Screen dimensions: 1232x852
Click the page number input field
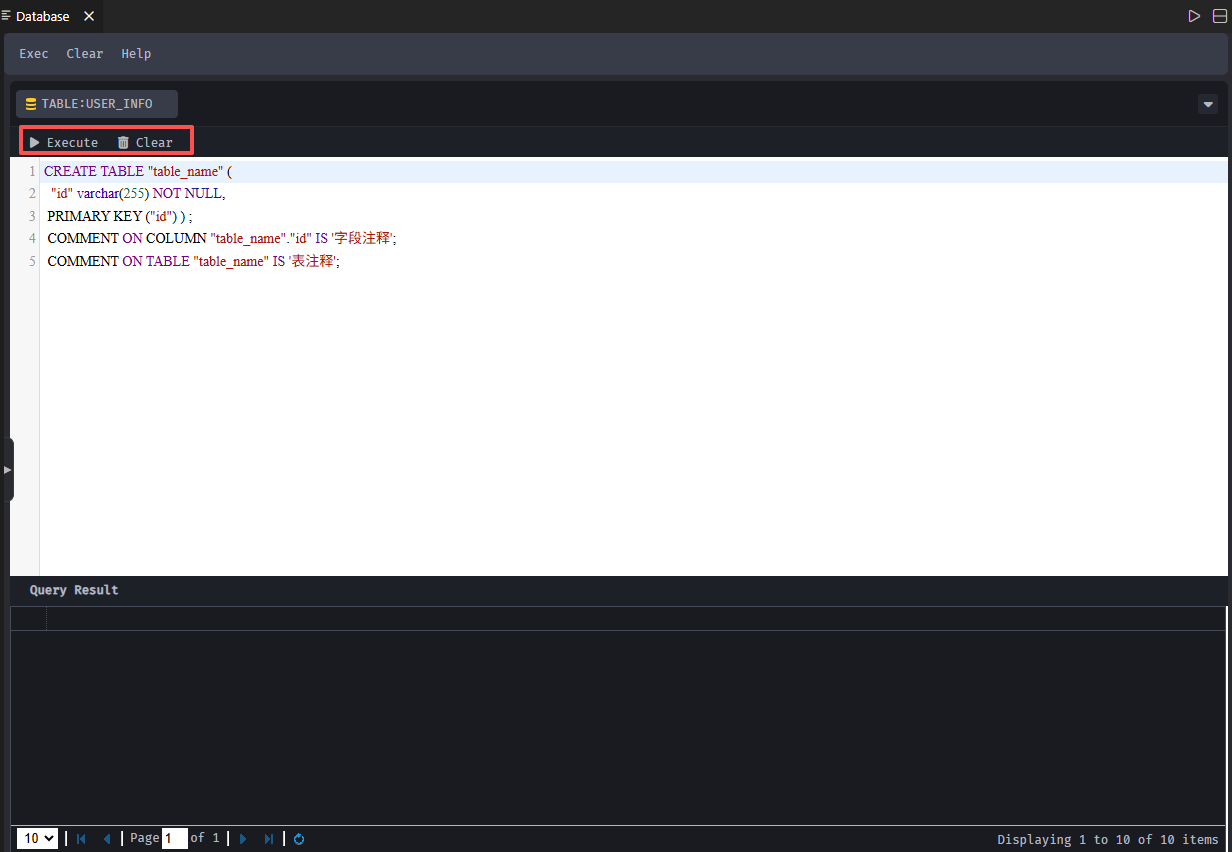tap(174, 839)
